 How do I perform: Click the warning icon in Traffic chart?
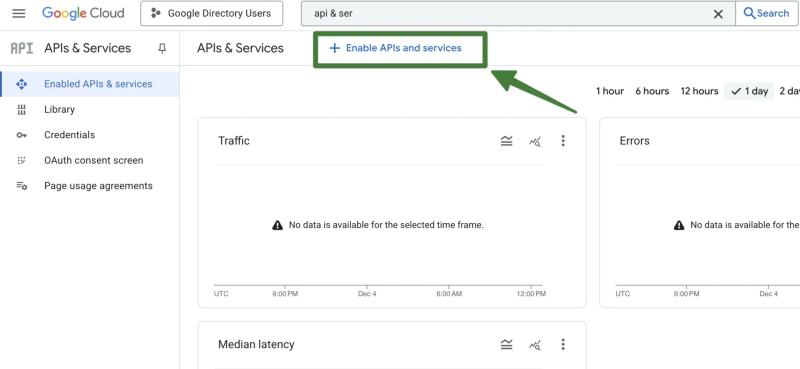pos(277,225)
